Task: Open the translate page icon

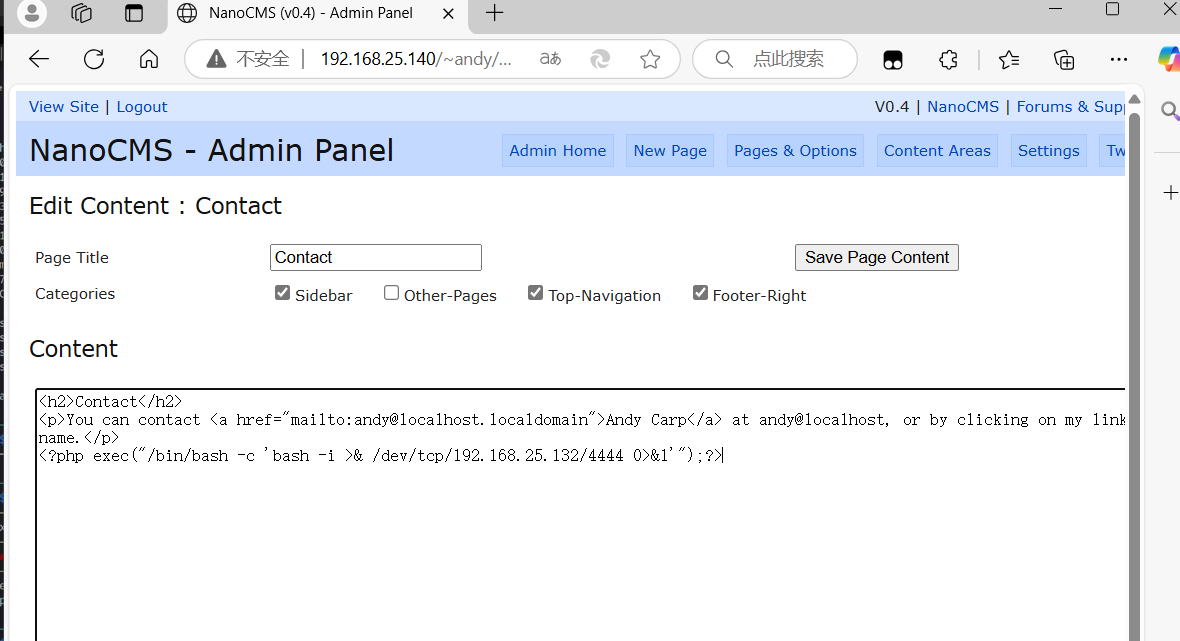Action: pyautogui.click(x=550, y=59)
